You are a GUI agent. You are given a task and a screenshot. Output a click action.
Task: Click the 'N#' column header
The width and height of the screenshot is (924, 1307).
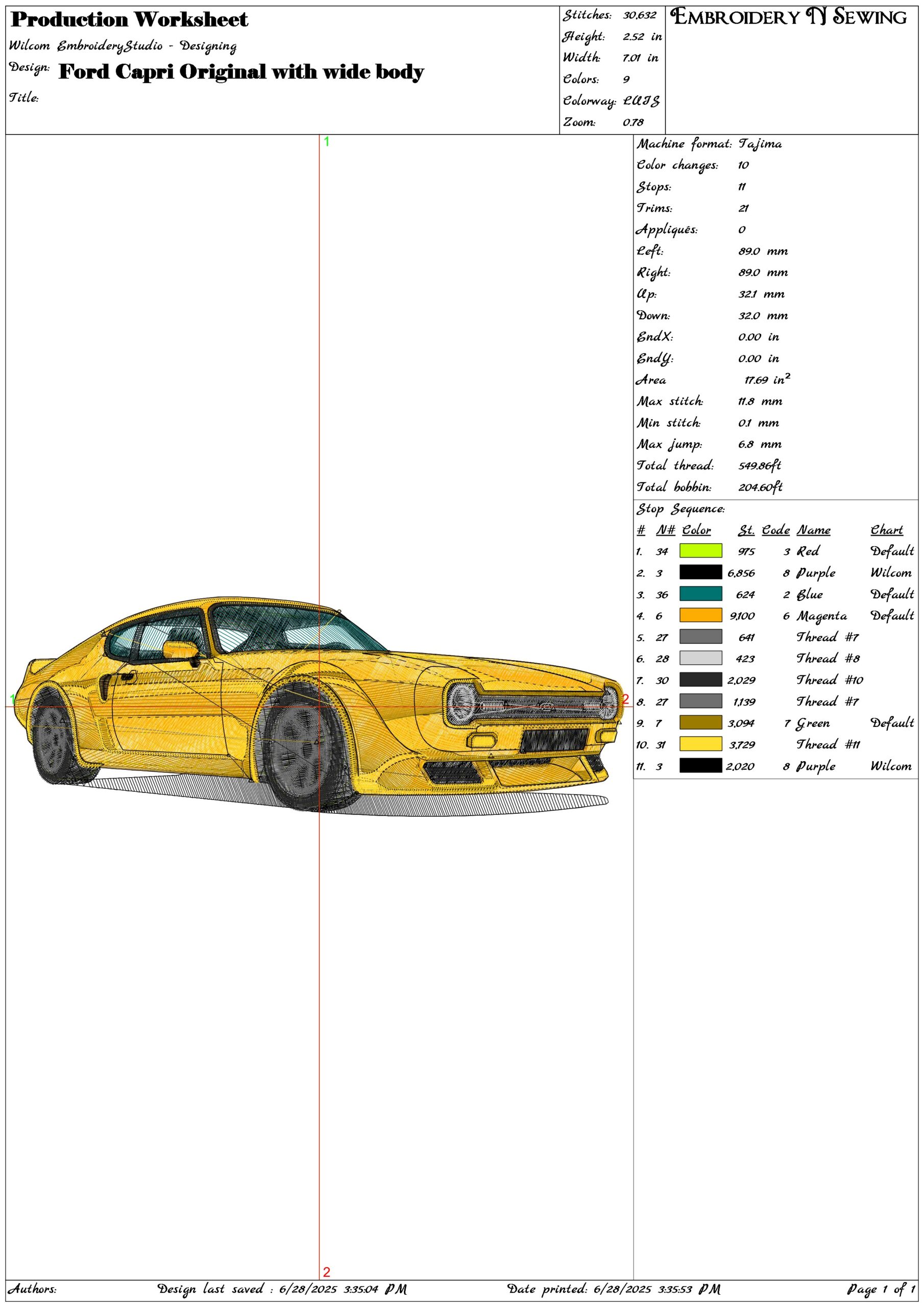[666, 530]
